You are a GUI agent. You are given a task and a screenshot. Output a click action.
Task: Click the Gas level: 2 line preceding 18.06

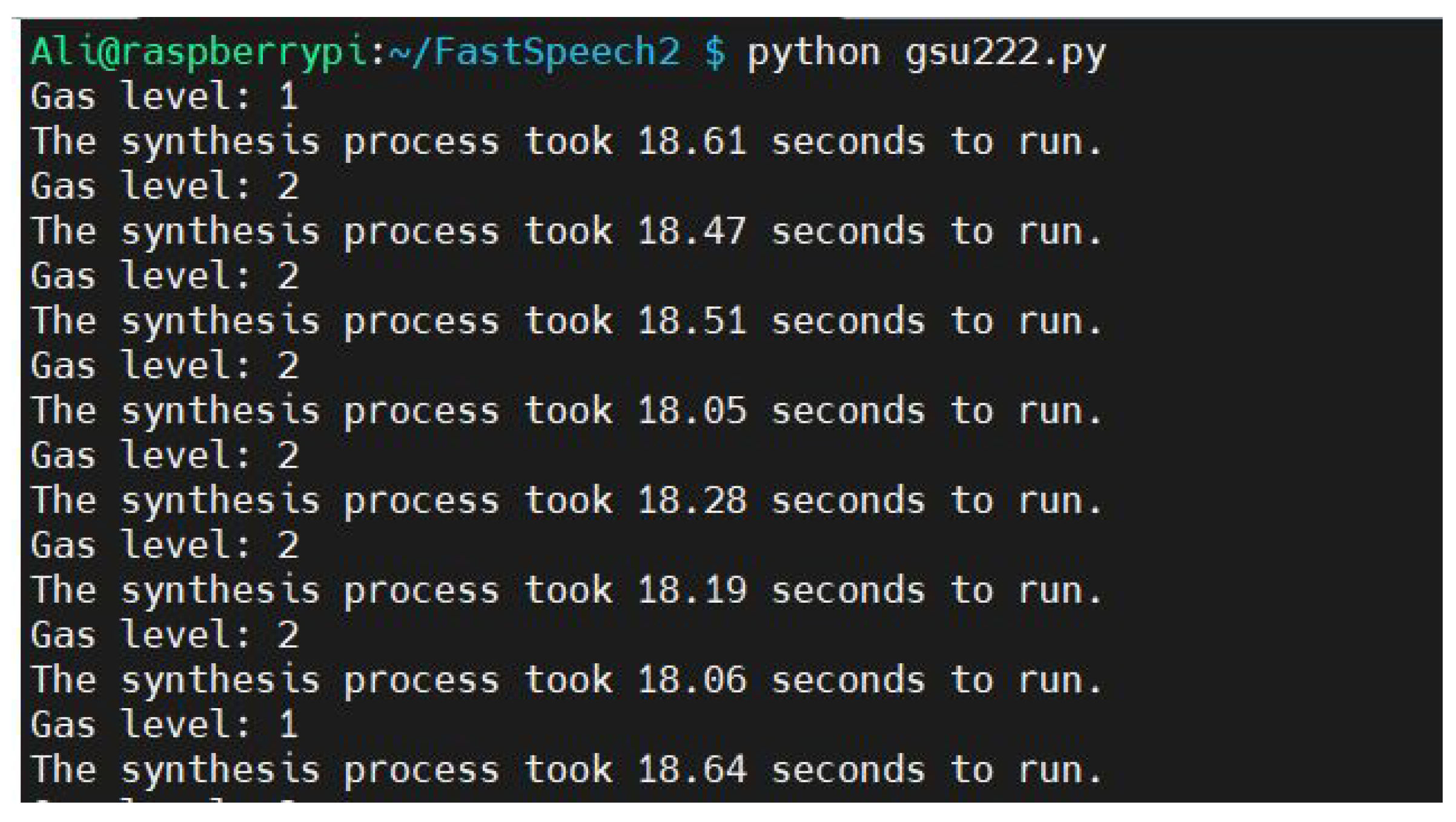[164, 635]
